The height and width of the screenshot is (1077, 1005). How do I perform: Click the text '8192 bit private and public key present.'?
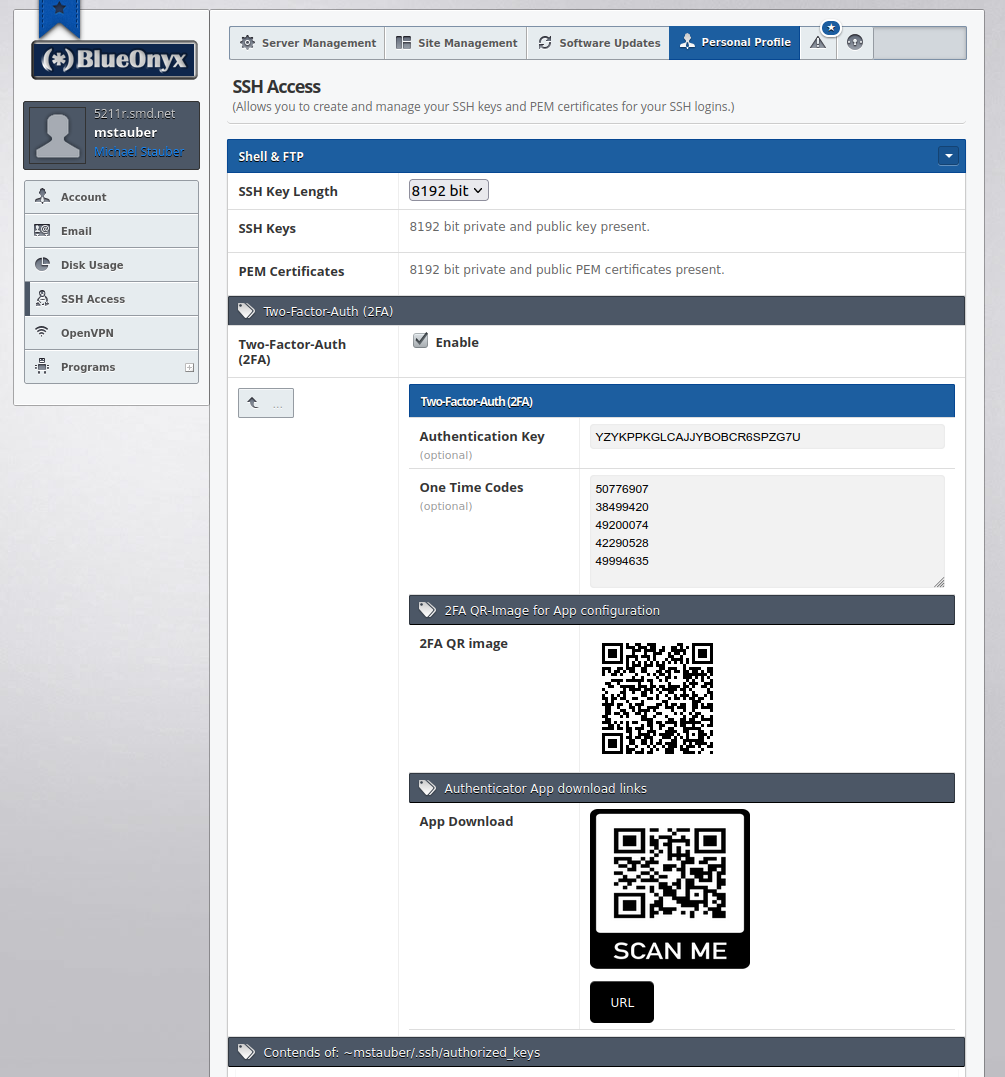(530, 227)
